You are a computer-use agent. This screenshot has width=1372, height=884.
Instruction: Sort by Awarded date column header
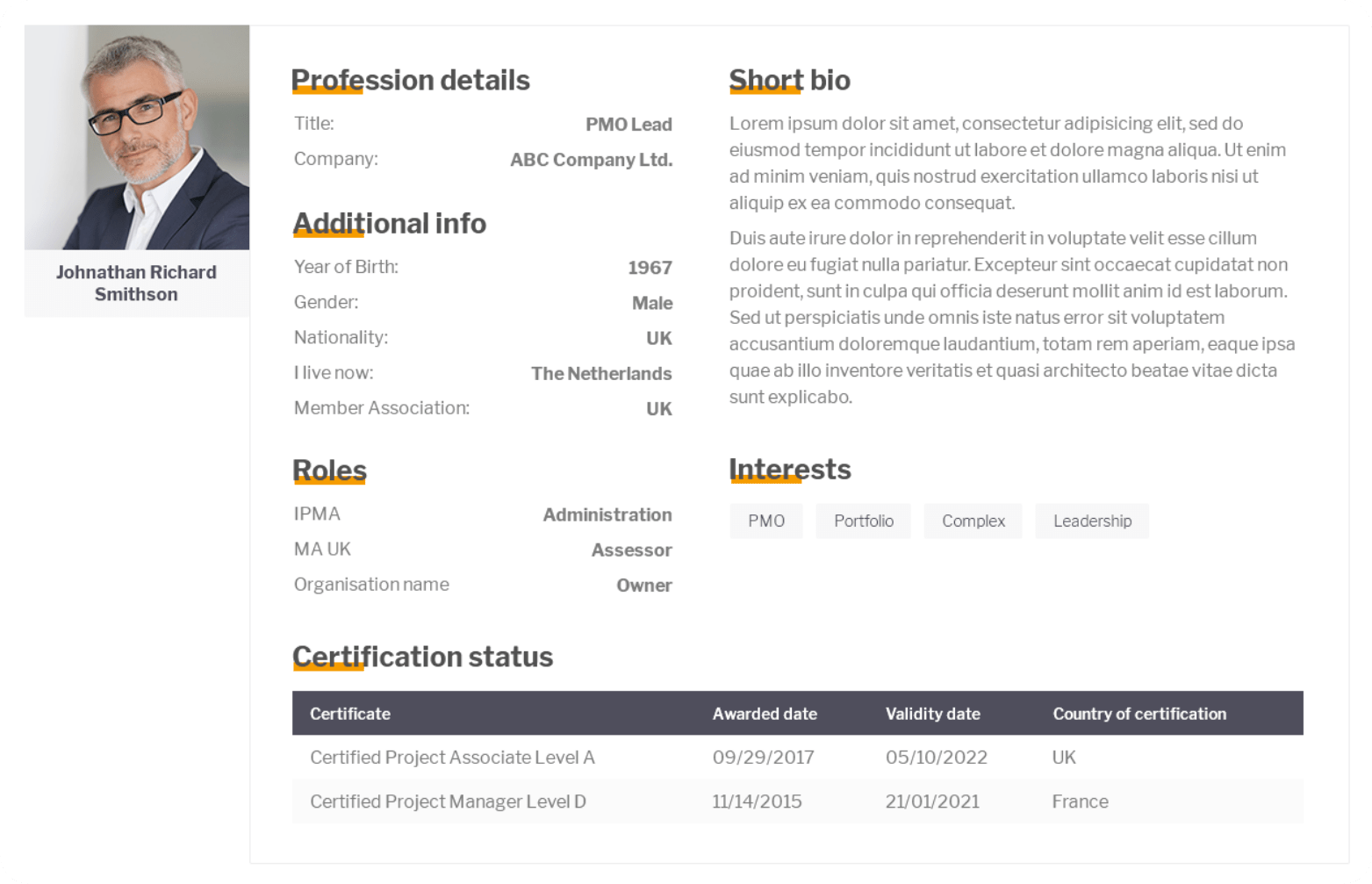point(765,714)
